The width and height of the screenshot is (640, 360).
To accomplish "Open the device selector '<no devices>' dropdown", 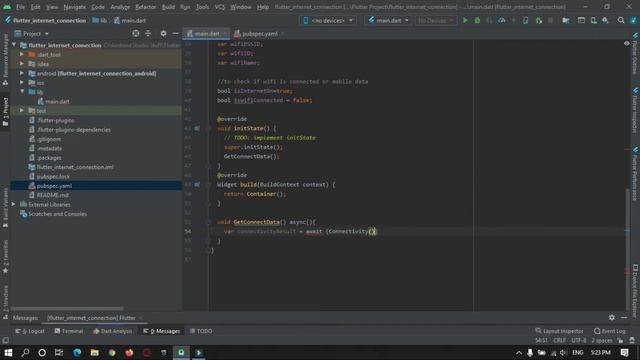I will click(x=328, y=20).
